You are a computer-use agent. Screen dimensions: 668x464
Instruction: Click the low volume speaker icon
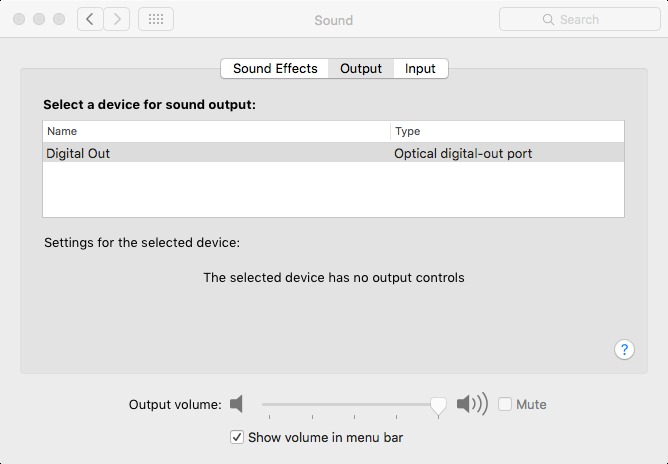tap(236, 404)
